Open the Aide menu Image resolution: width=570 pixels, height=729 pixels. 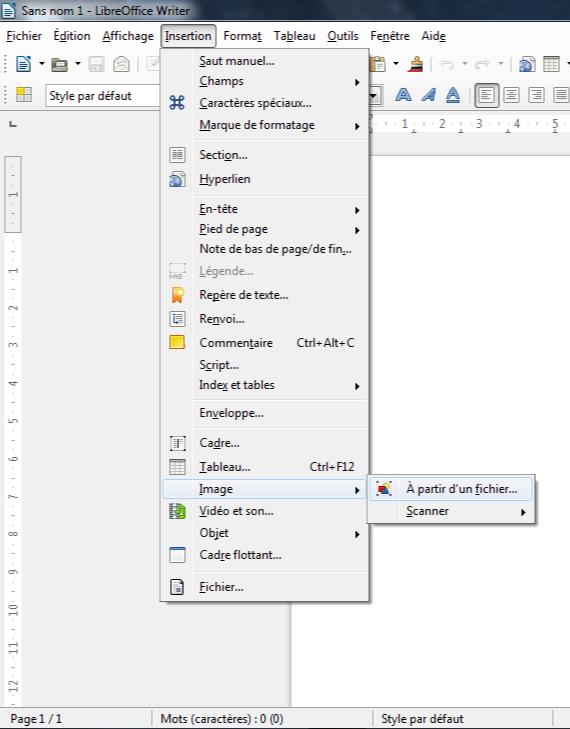tap(433, 36)
